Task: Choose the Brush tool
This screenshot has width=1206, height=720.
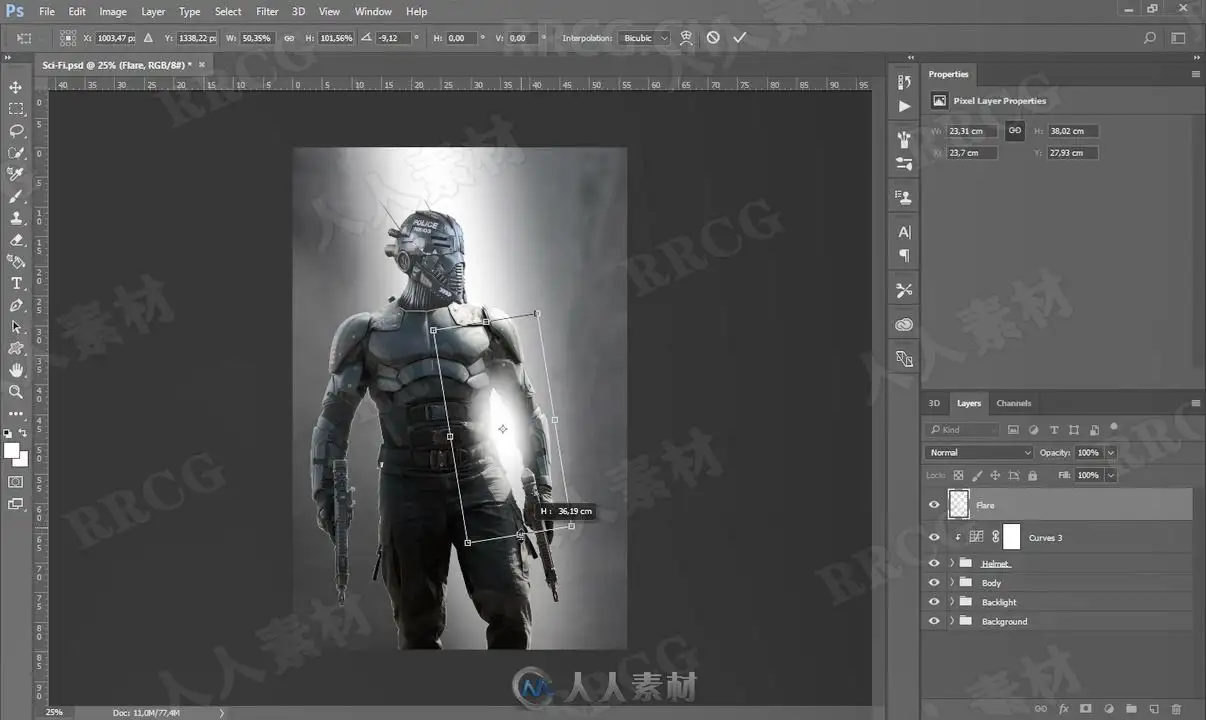Action: pos(16,196)
